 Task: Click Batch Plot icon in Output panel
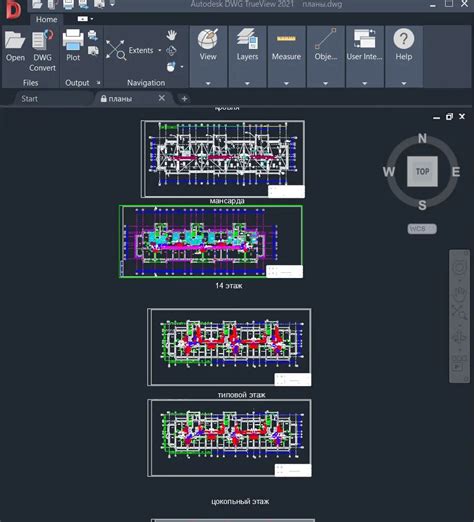tap(93, 35)
